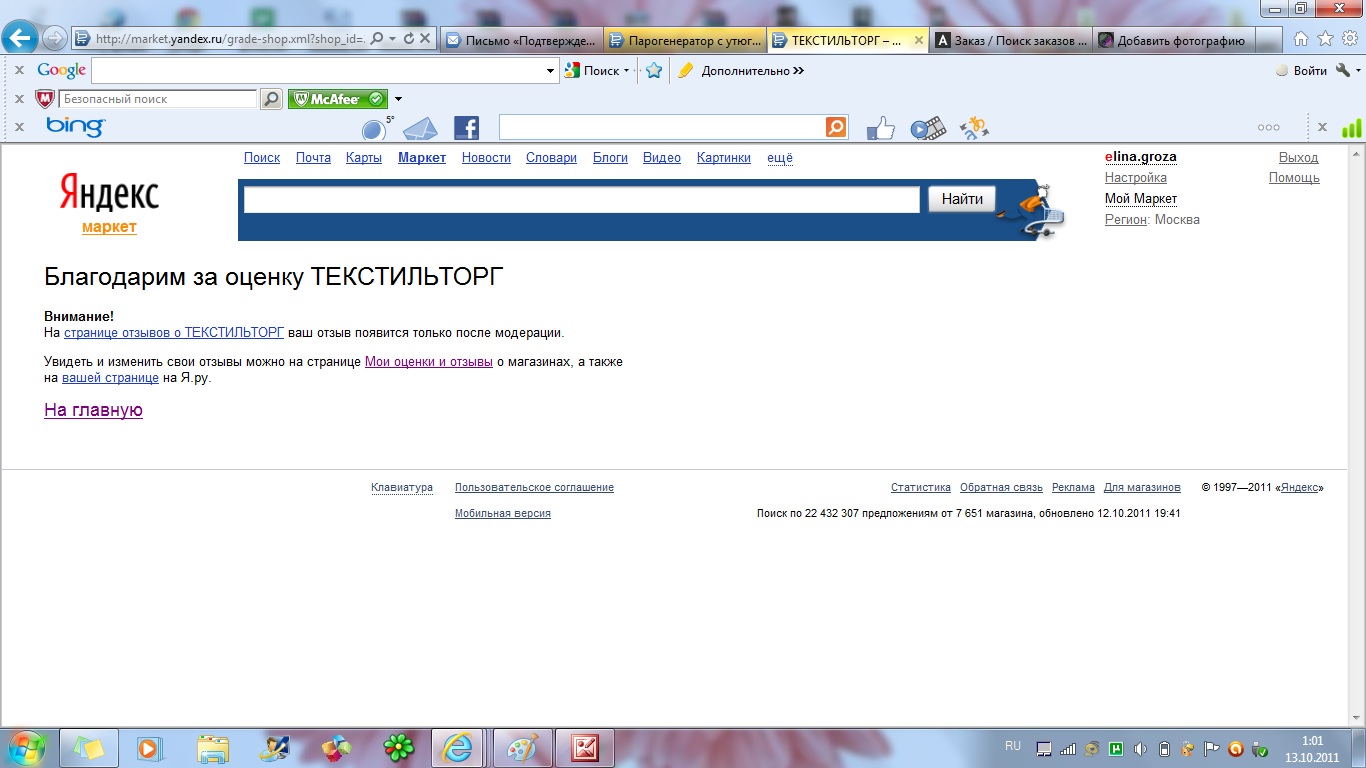The width and height of the screenshot is (1366, 768).
Task: Close the Bing bar with left X
Action: [19, 127]
